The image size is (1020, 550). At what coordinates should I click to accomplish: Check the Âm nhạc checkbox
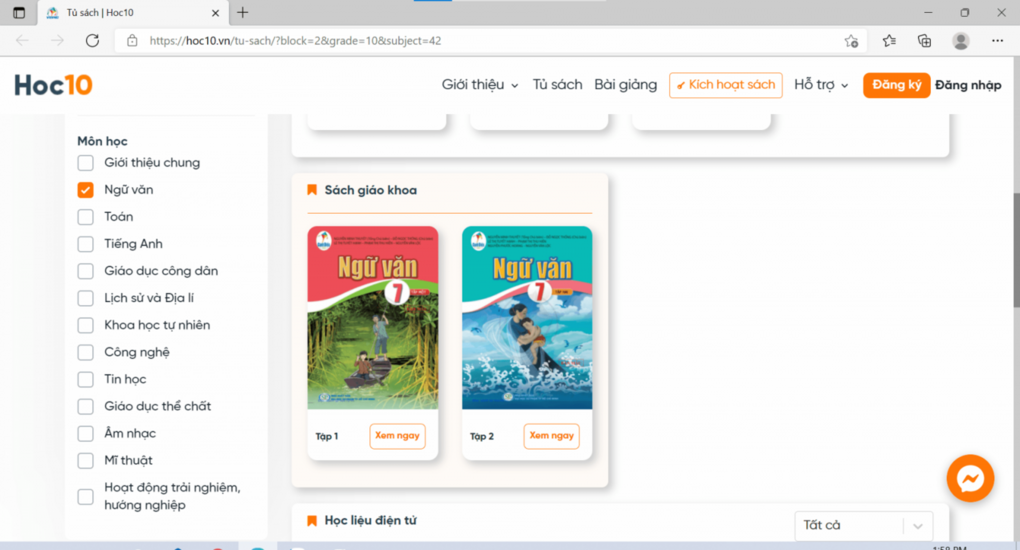tap(85, 433)
